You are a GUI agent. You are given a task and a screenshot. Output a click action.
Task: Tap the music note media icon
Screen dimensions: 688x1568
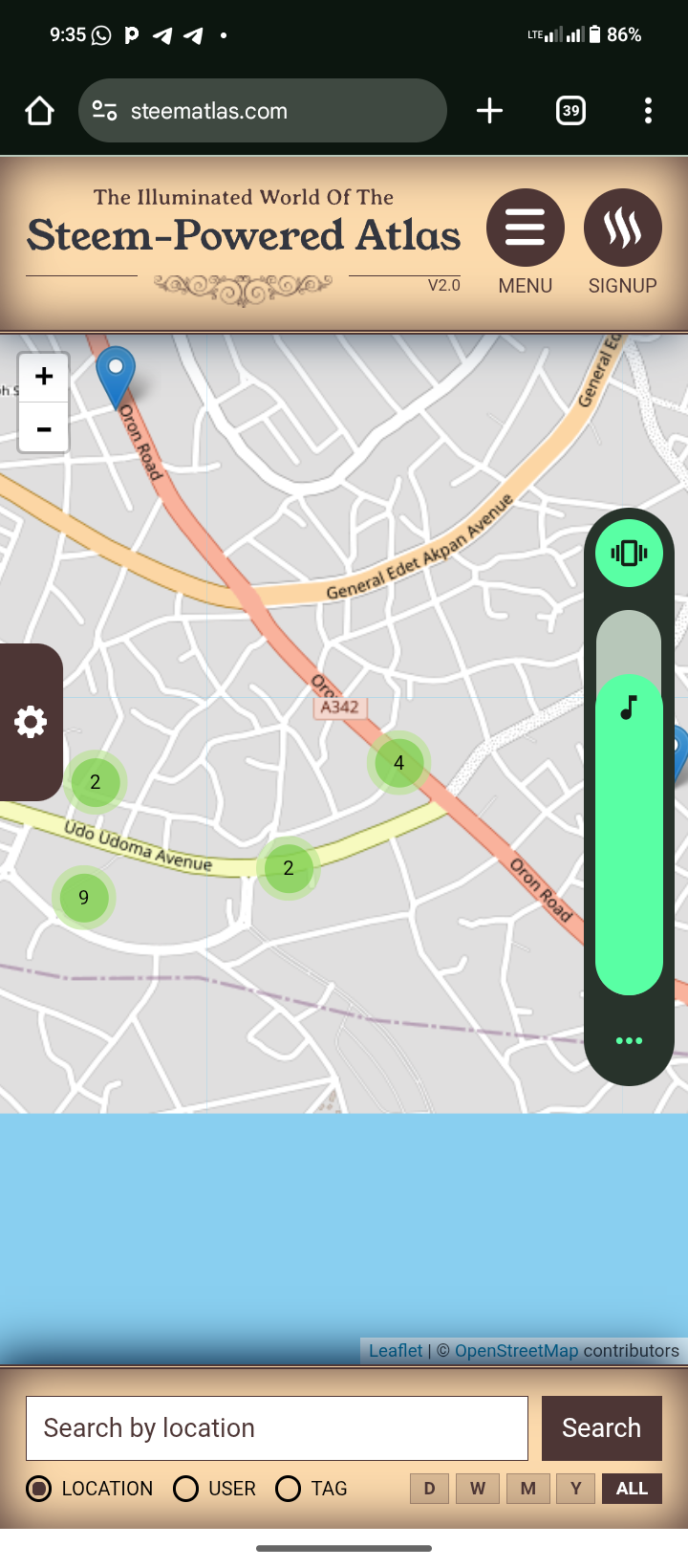coord(629,708)
